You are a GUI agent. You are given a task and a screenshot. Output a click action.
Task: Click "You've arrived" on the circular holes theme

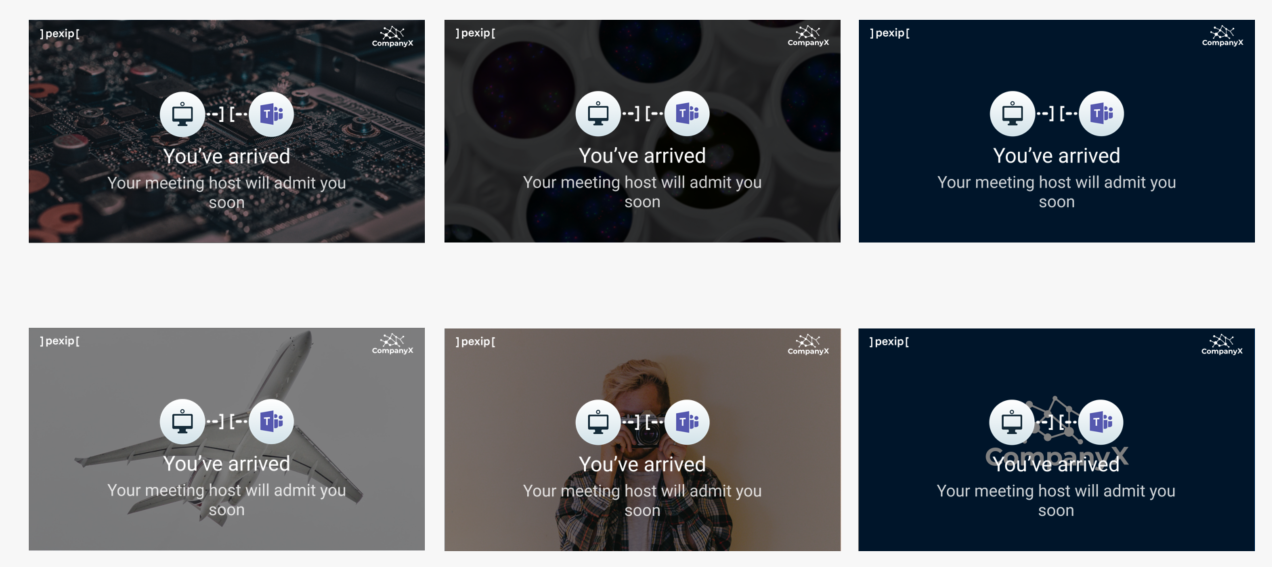coord(642,156)
